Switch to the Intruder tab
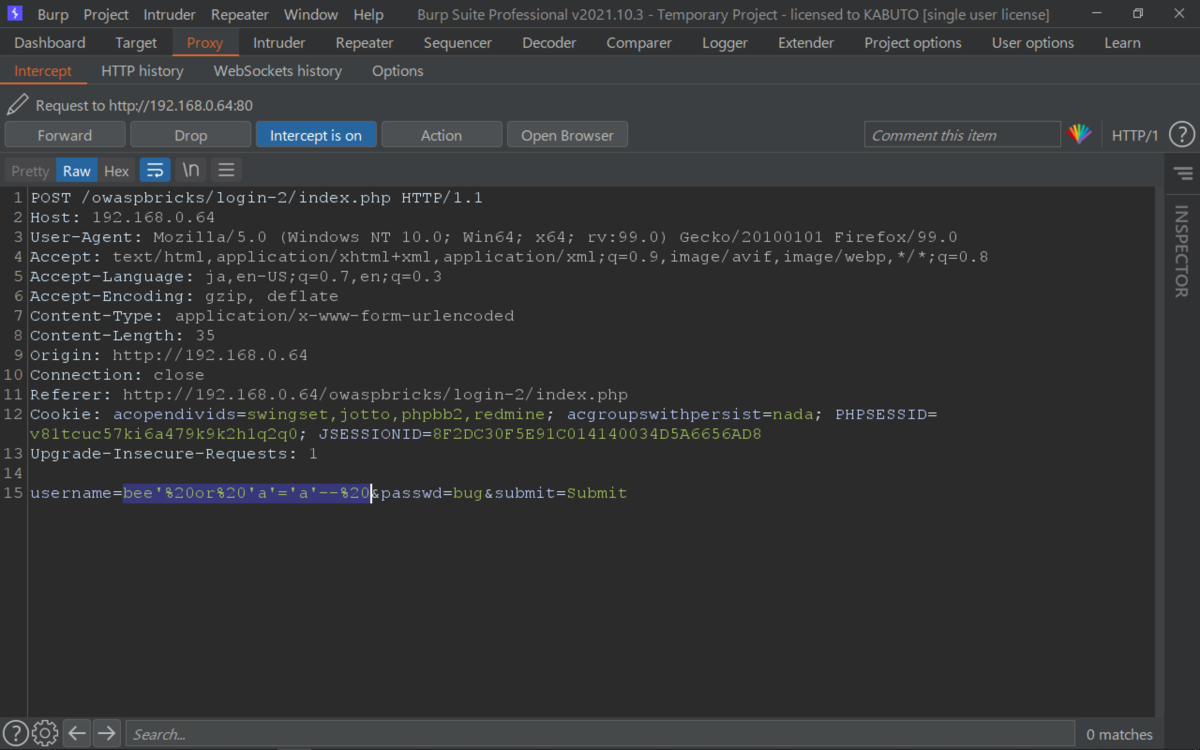 click(x=279, y=43)
